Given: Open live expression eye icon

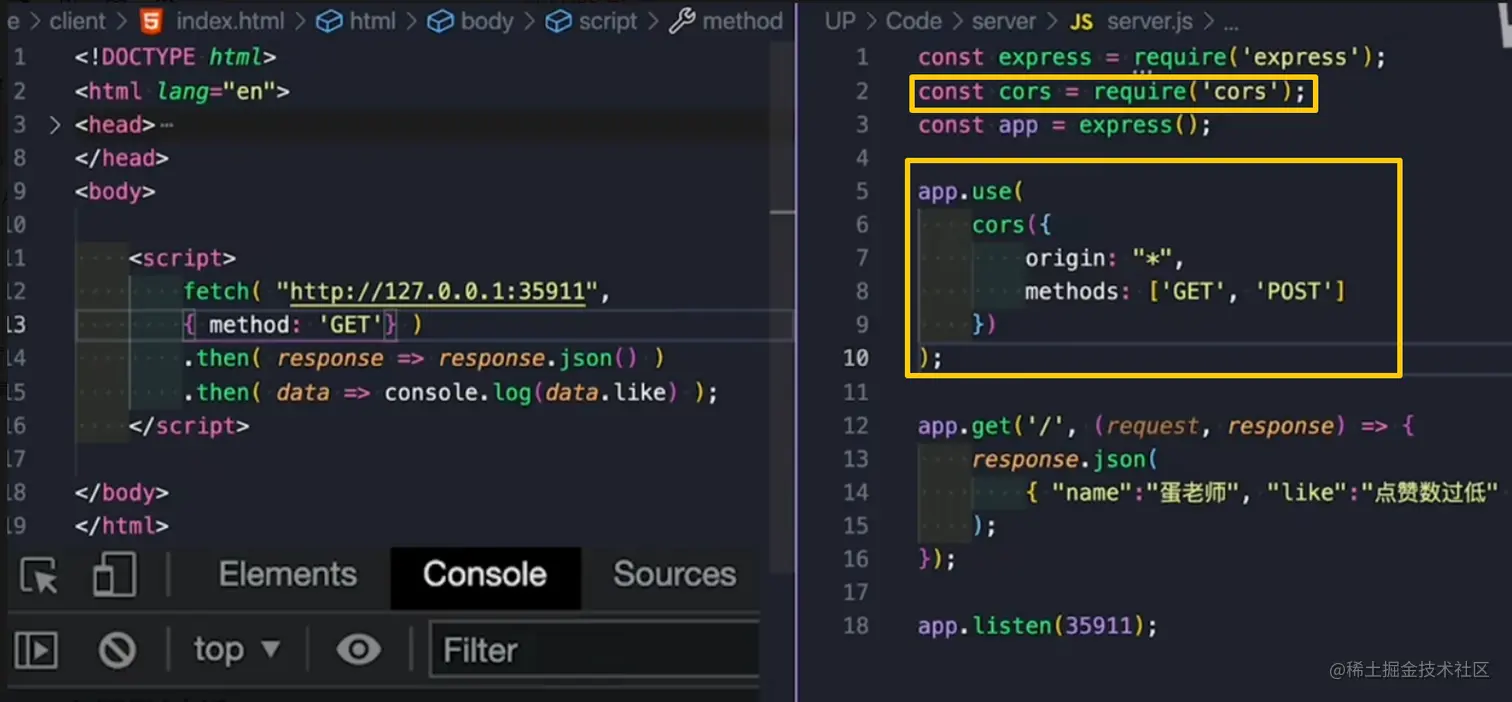Looking at the screenshot, I should coord(358,650).
